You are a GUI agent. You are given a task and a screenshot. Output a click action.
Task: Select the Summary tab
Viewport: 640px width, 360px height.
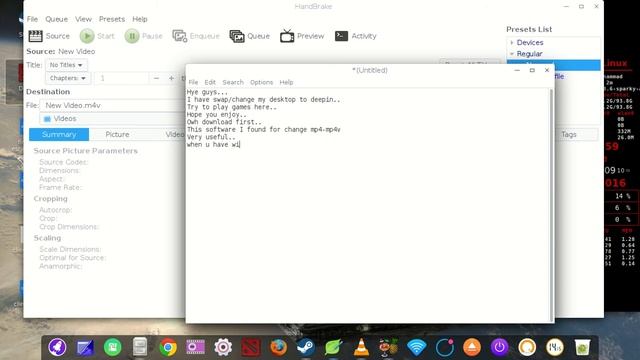59,134
